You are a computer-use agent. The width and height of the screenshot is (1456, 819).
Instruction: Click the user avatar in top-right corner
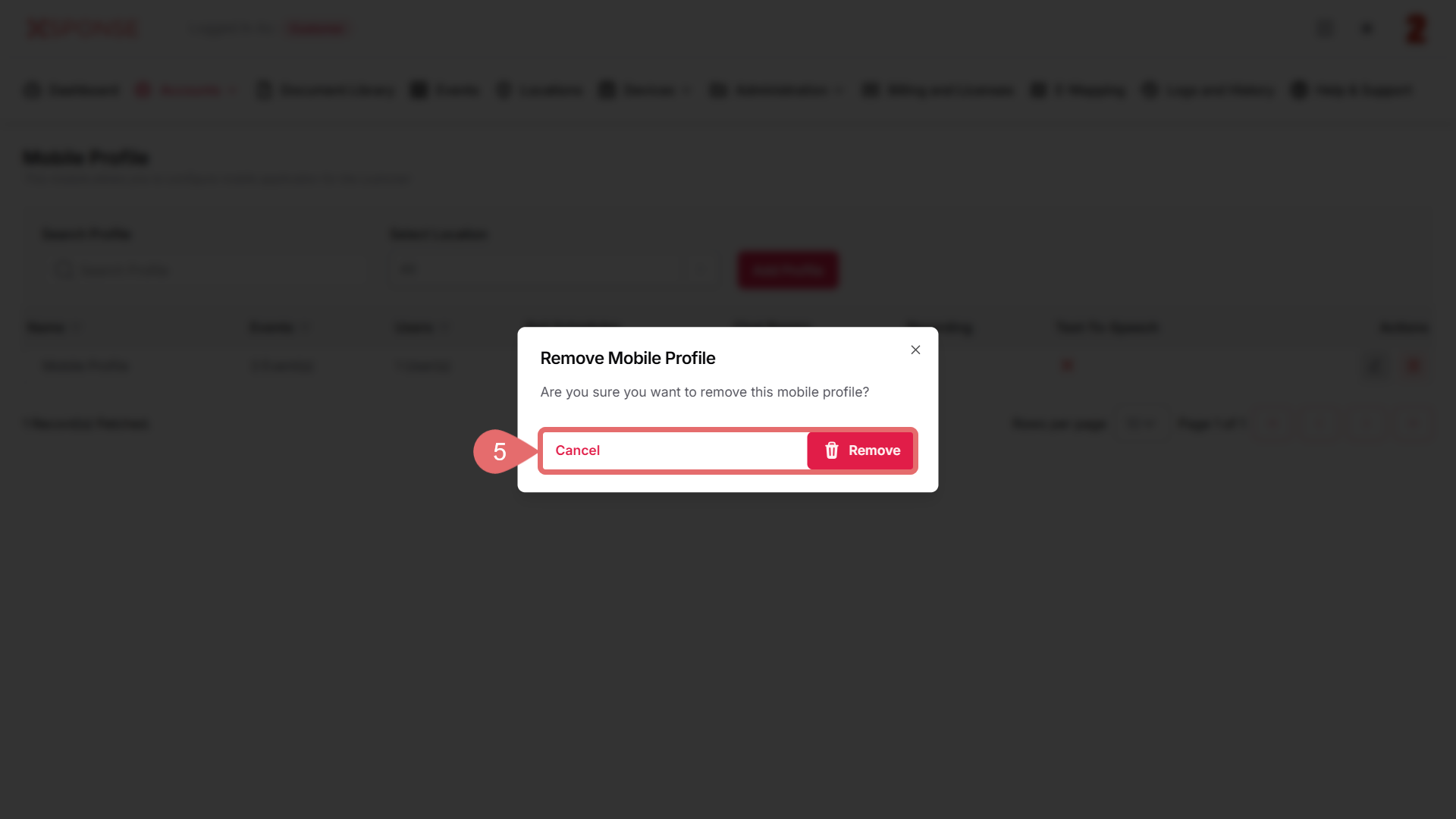pos(1415,29)
